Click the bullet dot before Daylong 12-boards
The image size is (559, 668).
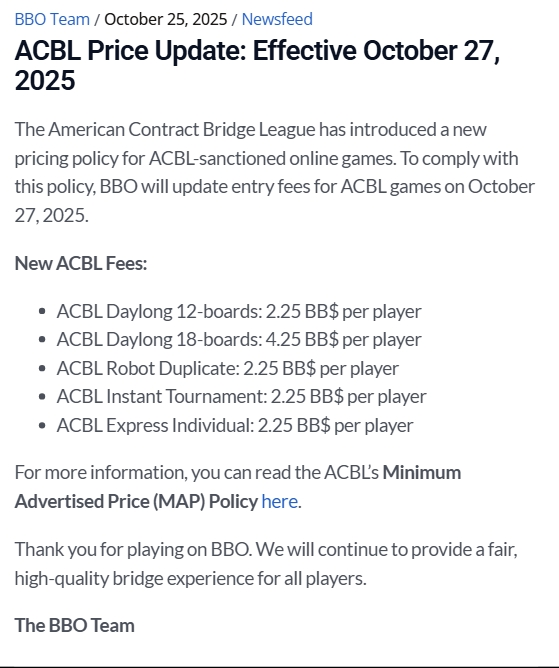(x=42, y=311)
